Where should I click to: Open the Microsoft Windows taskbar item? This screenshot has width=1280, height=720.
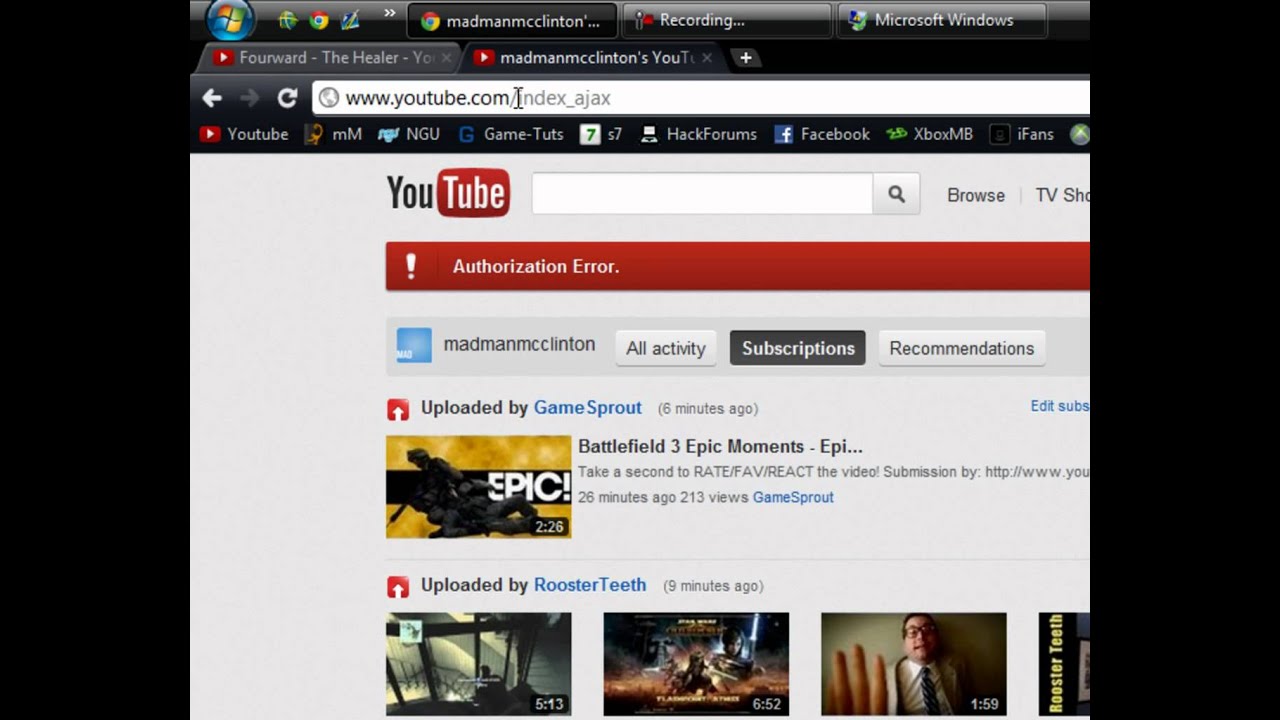click(942, 21)
